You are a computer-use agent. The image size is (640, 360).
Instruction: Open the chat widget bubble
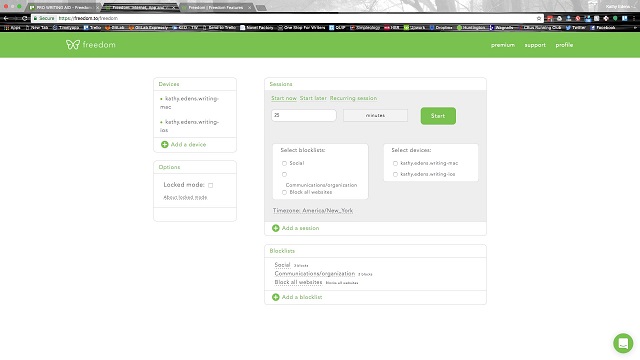click(x=623, y=343)
